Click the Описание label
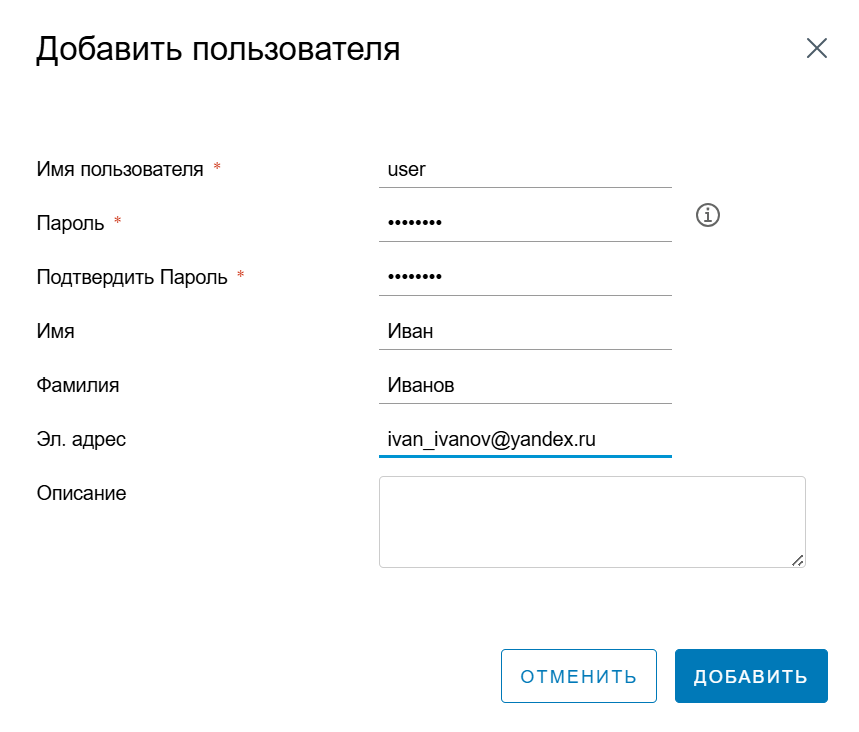 [x=82, y=493]
